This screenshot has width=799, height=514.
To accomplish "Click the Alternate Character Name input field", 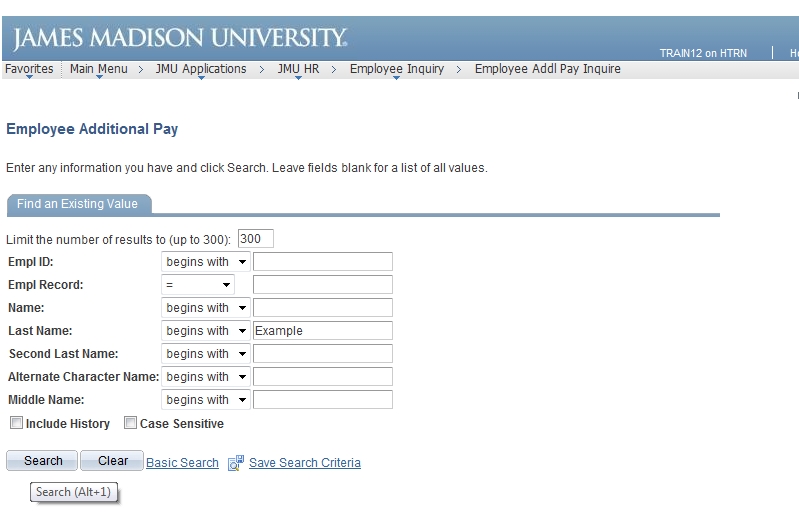I will coord(323,377).
